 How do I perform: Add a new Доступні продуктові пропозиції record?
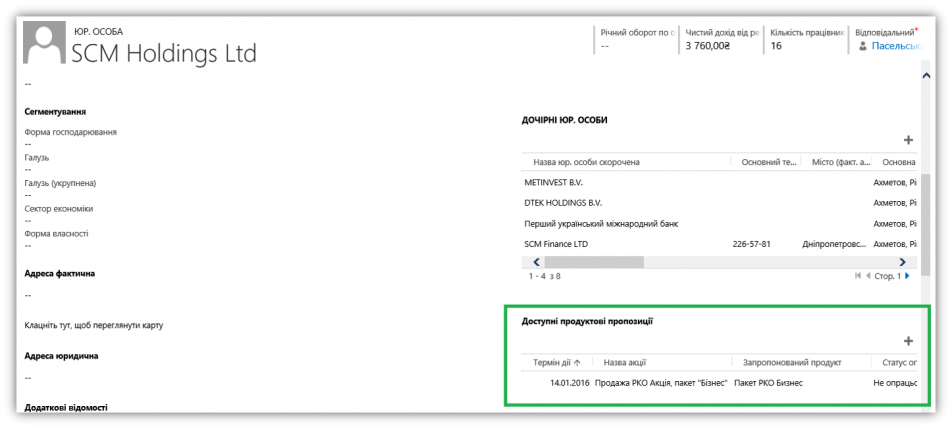click(x=908, y=341)
